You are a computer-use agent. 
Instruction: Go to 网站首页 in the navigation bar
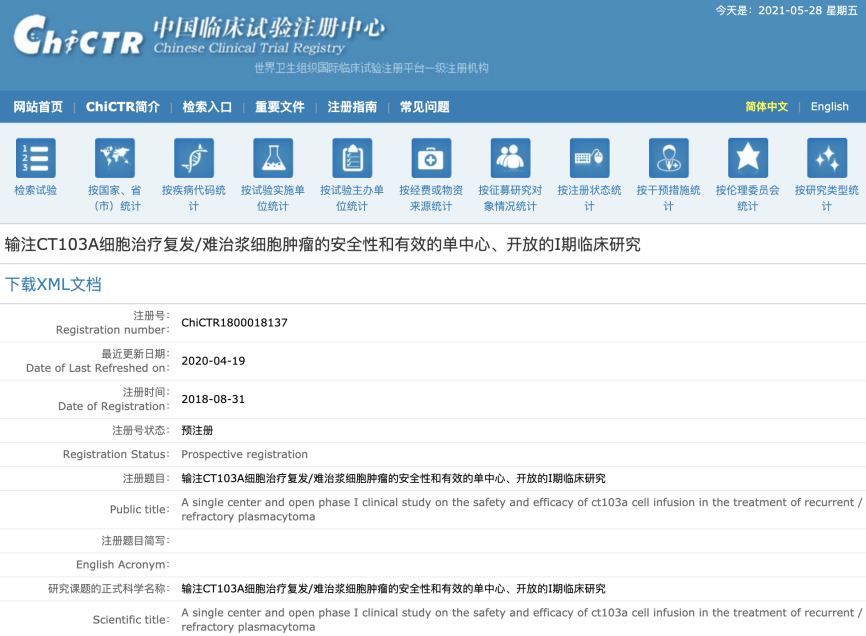tap(38, 107)
